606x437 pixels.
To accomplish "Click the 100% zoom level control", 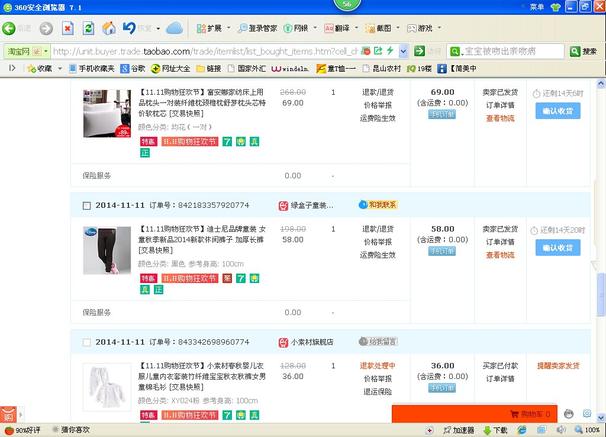I will coord(587,430).
